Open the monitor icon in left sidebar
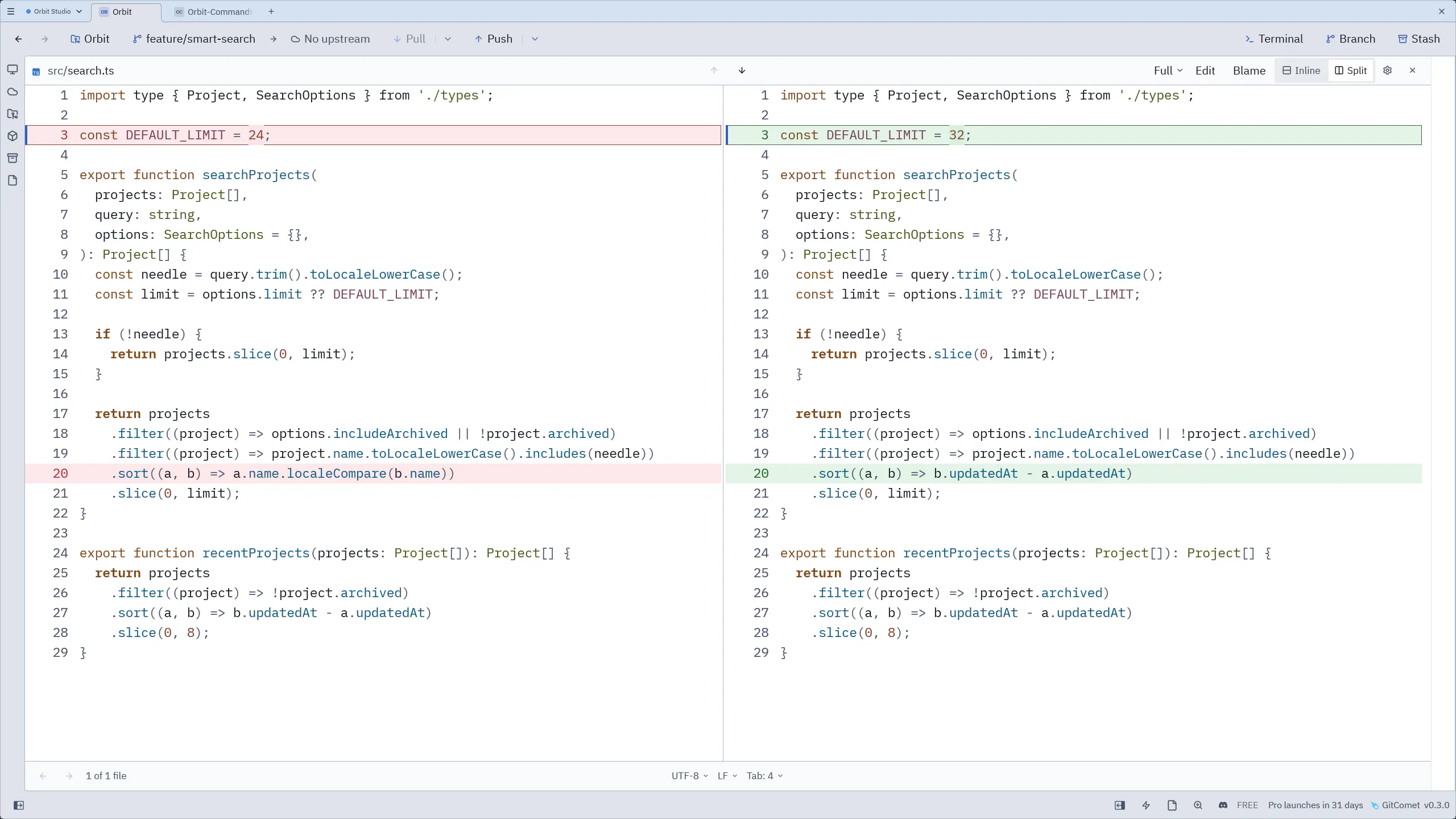The height and width of the screenshot is (819, 1456). [13, 69]
